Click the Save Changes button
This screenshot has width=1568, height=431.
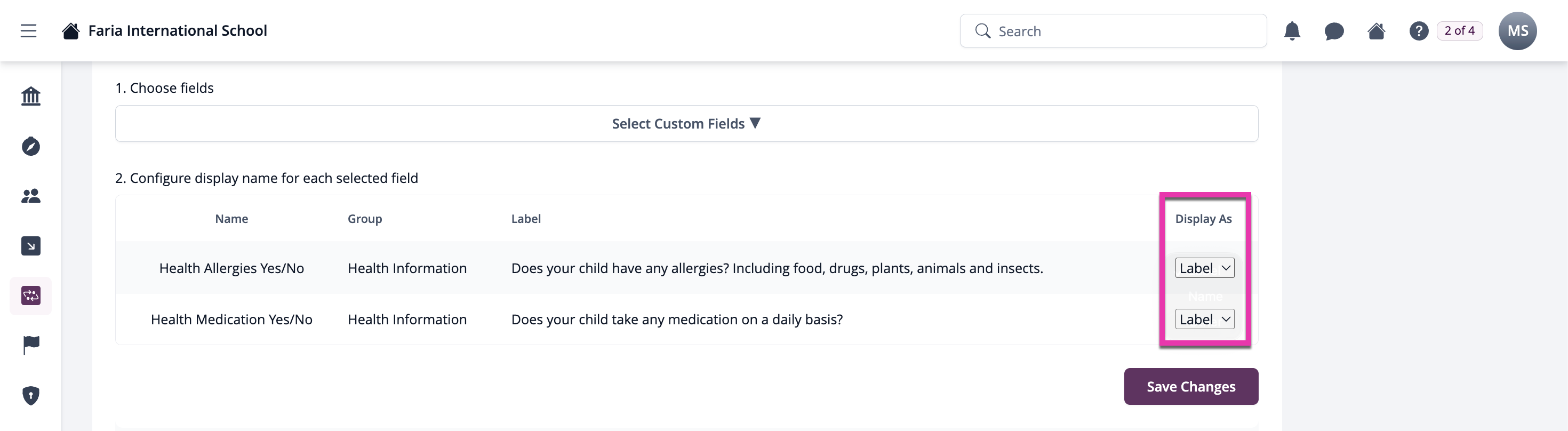coord(1190,387)
